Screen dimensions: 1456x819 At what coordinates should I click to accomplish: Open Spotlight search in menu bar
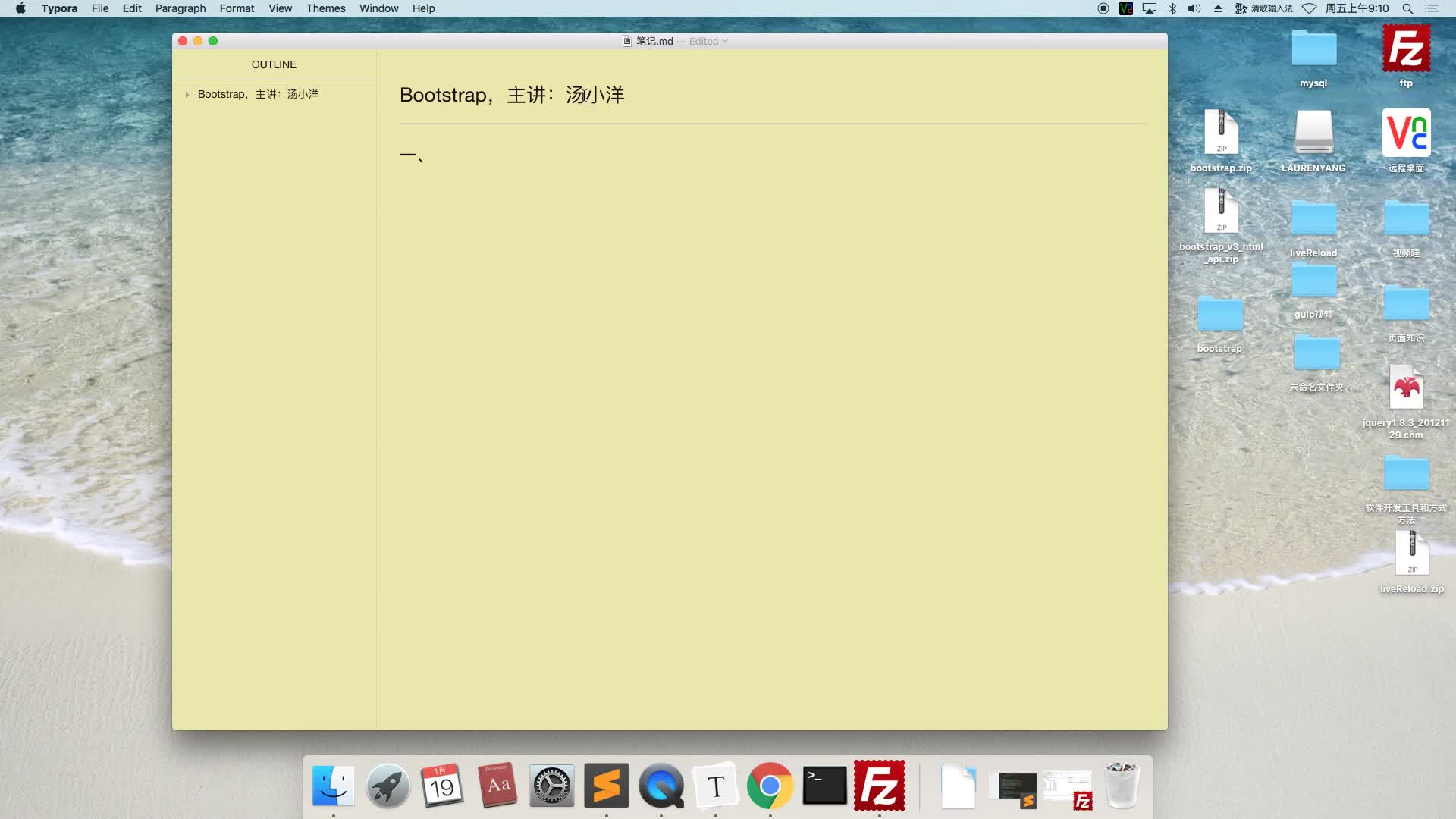tap(1407, 8)
